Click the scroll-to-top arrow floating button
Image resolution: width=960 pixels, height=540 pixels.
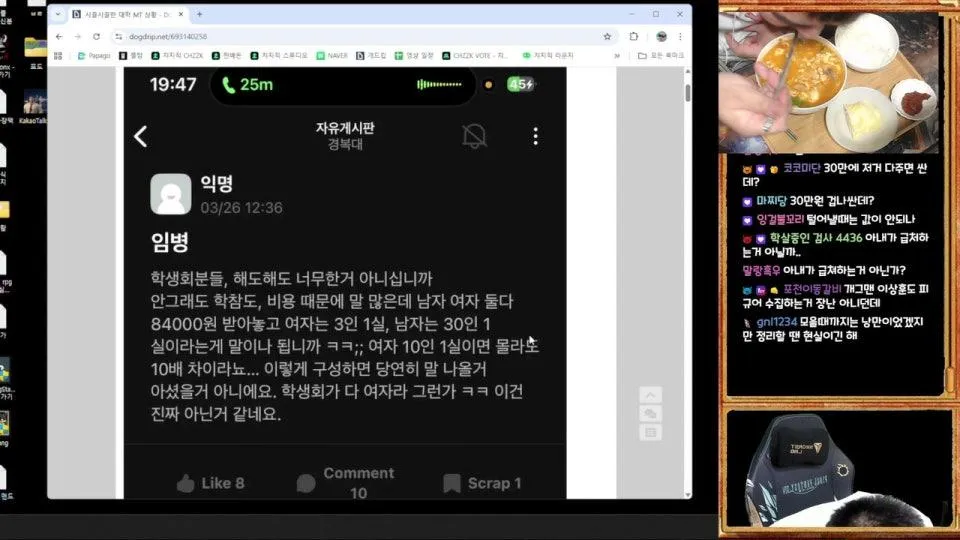pos(650,395)
